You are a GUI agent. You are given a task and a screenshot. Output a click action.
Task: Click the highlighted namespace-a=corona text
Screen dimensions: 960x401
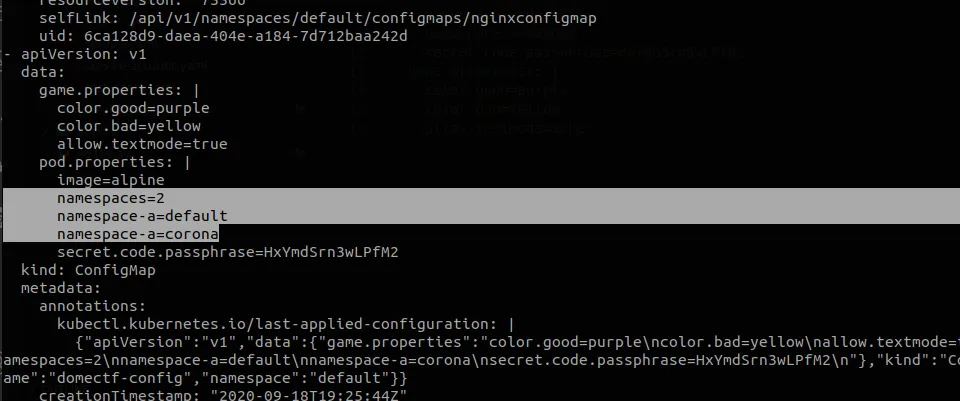[138, 234]
